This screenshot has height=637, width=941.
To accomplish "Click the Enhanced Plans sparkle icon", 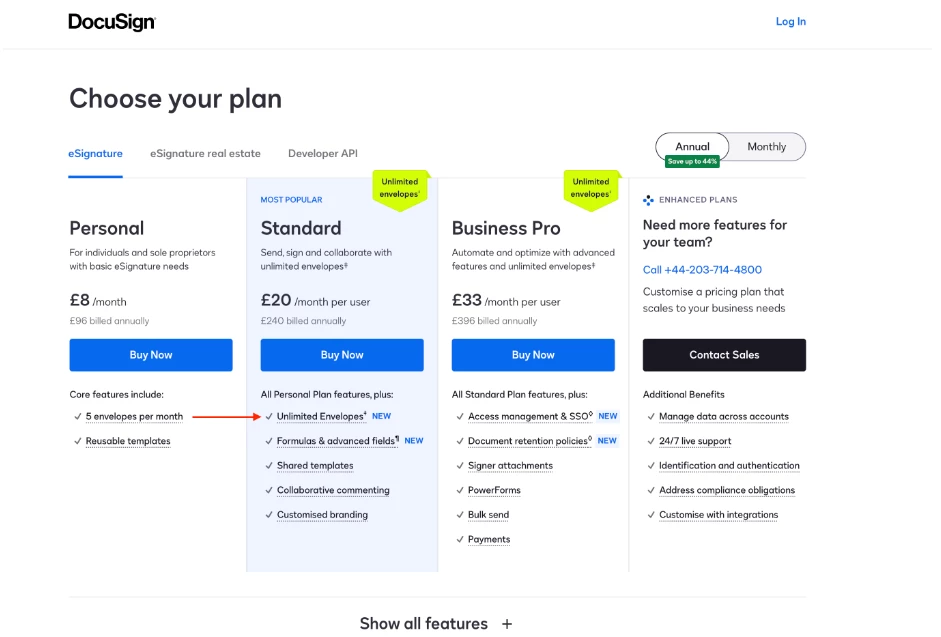I will pos(648,200).
